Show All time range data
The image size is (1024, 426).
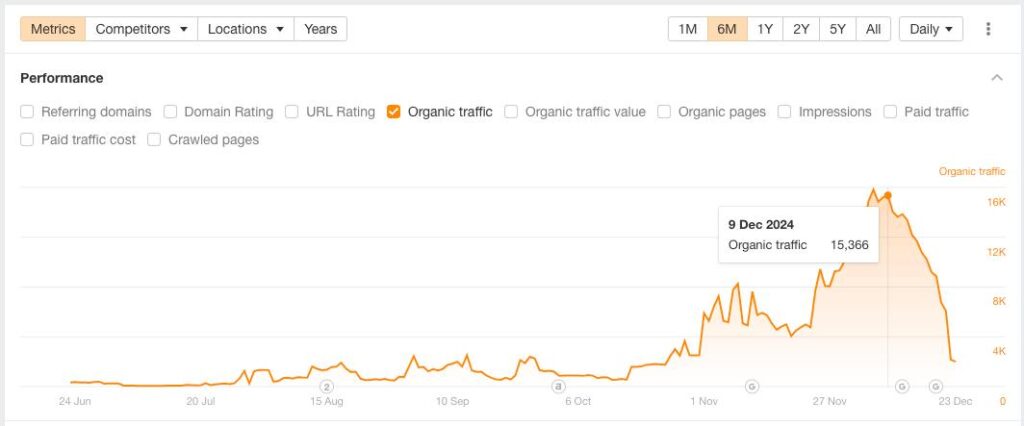[x=873, y=29]
